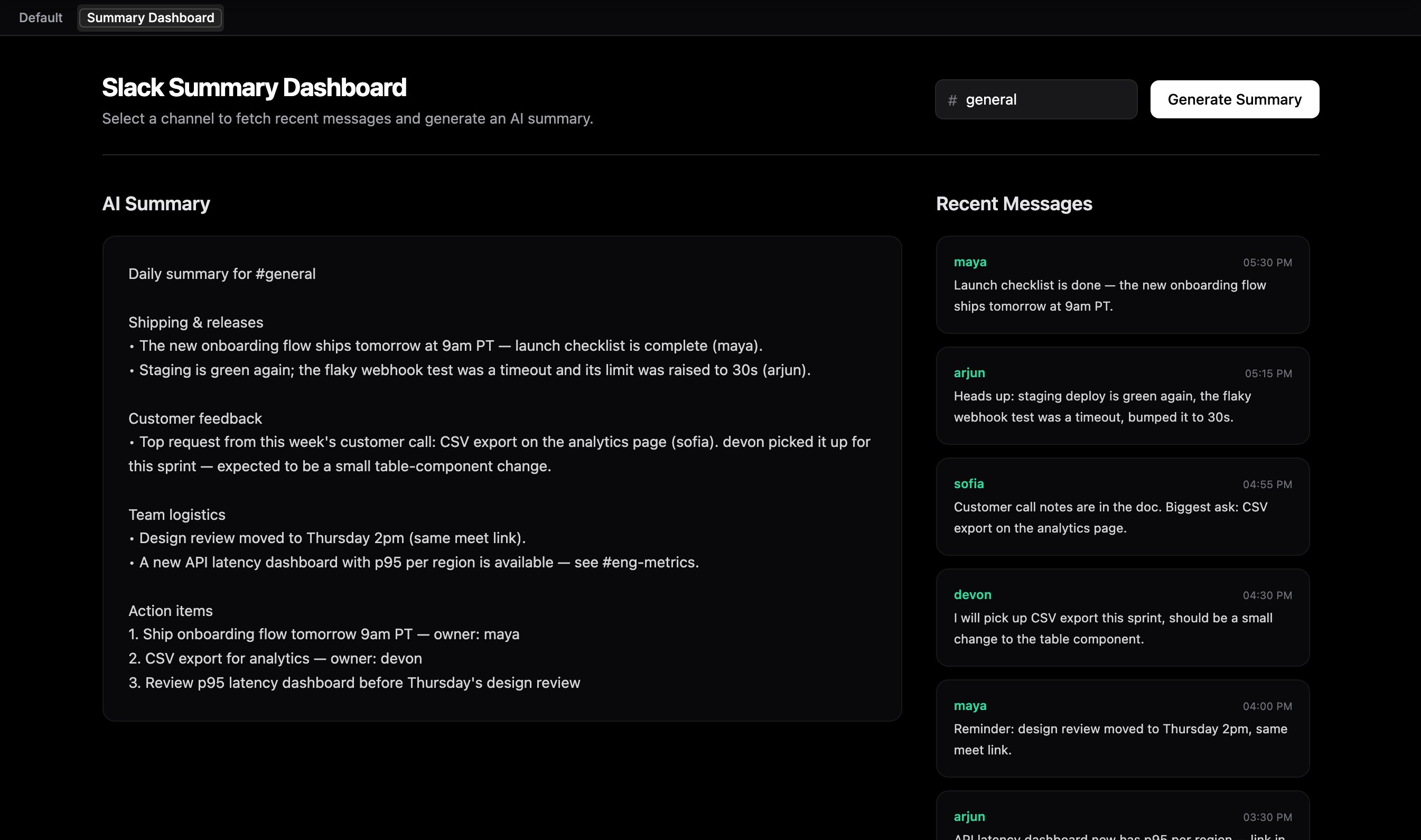Open maya's 'Launch checklist is done' message
Viewport: 1421px width, 840px height.
click(x=1122, y=285)
